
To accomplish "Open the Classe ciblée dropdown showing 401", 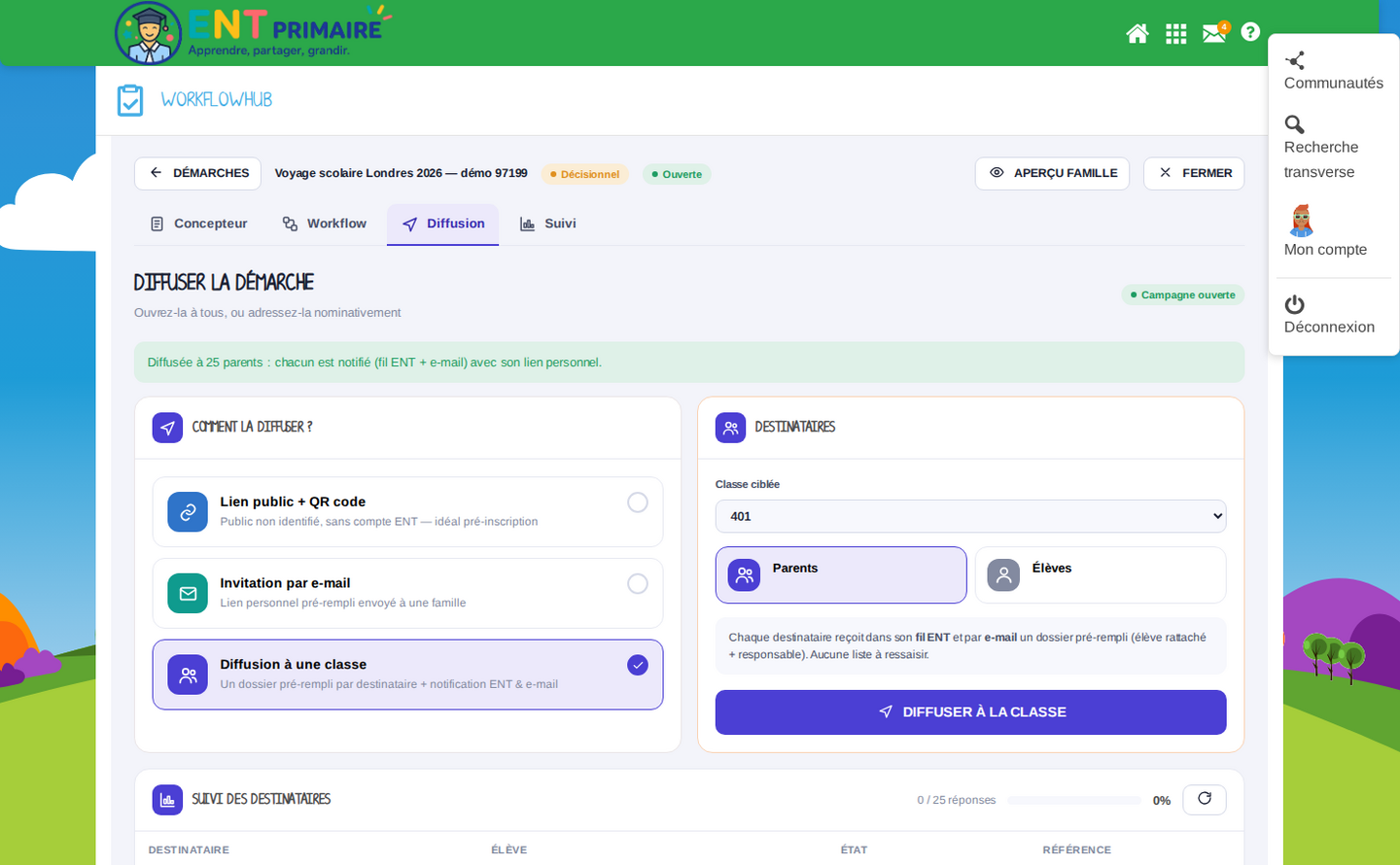I will [971, 516].
